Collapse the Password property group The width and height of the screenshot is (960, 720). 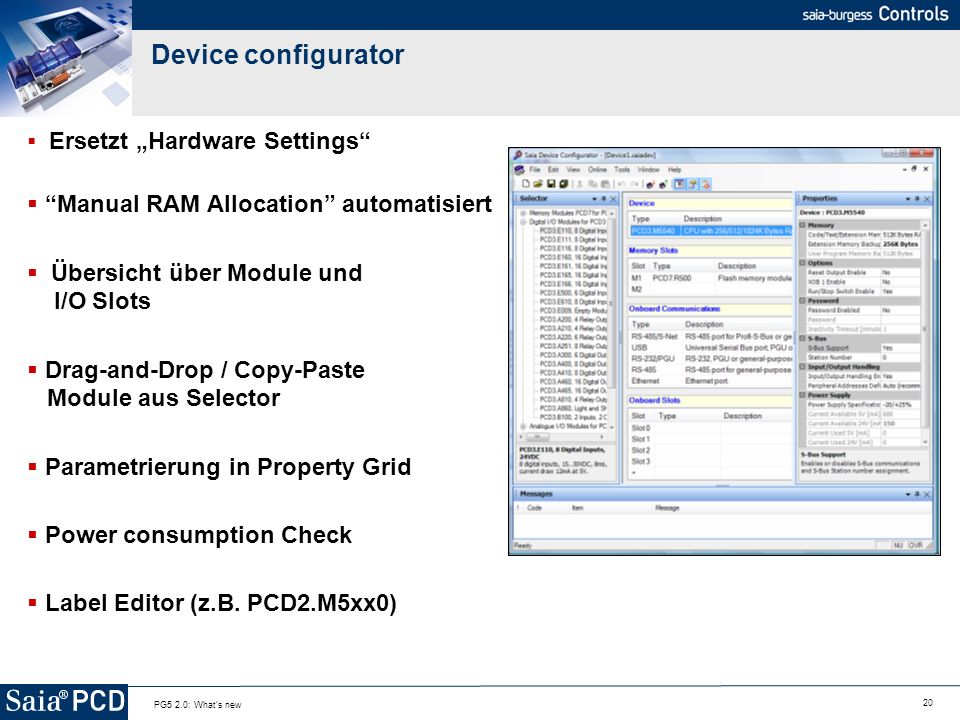tap(803, 301)
